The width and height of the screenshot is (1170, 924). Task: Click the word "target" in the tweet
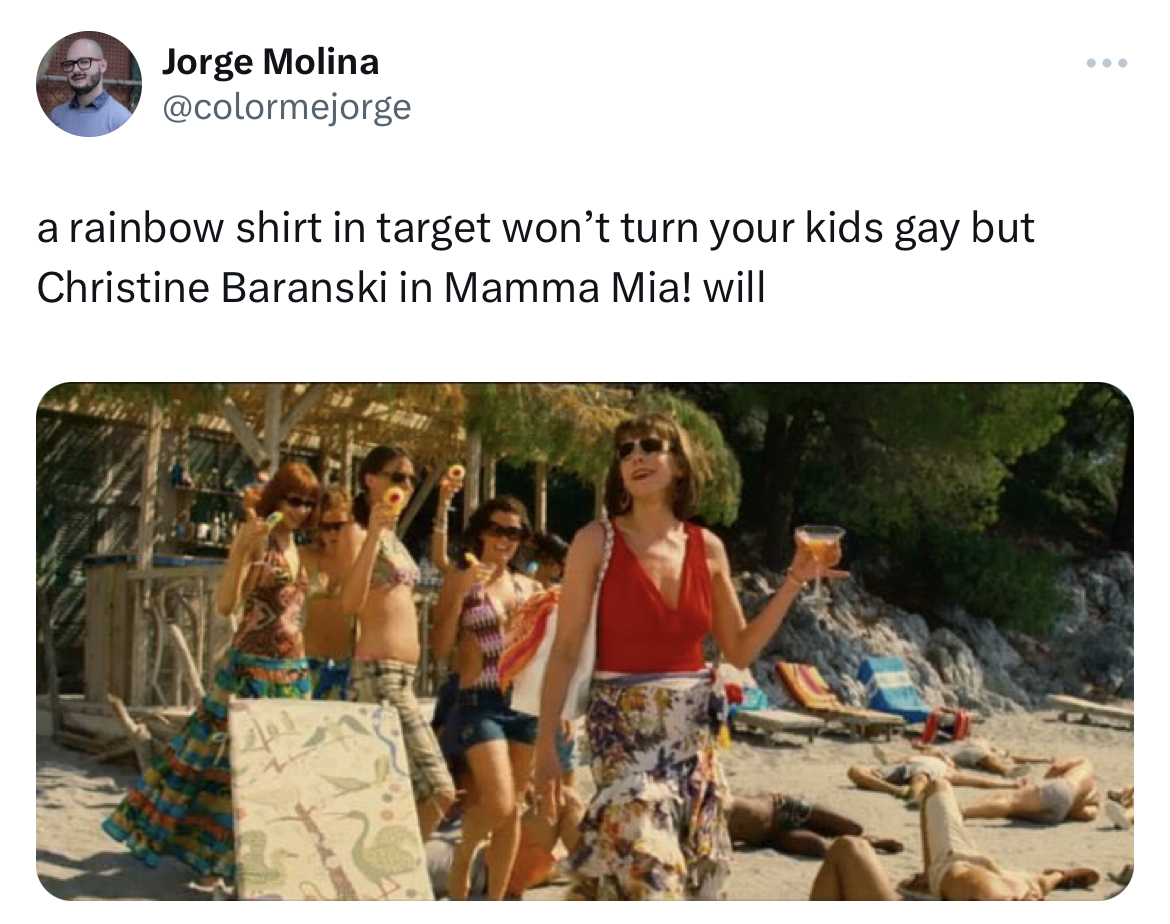[x=433, y=228]
